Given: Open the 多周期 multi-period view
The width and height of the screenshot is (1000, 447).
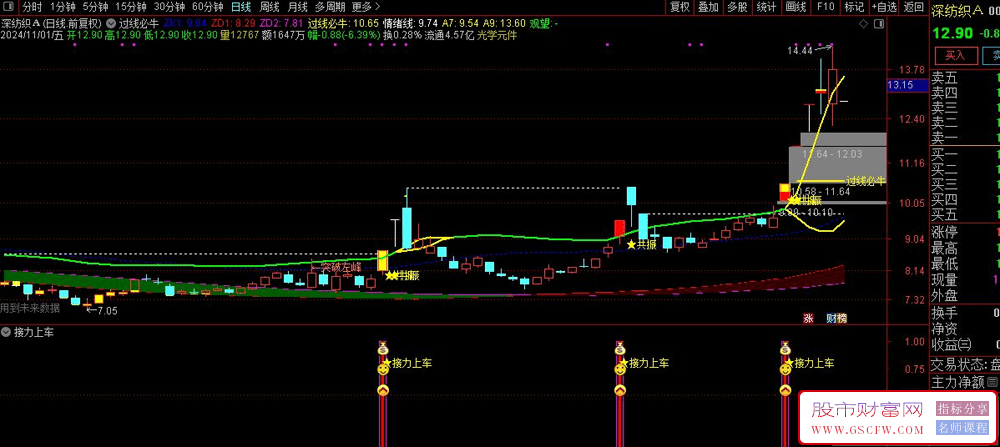Looking at the screenshot, I should (330, 7).
